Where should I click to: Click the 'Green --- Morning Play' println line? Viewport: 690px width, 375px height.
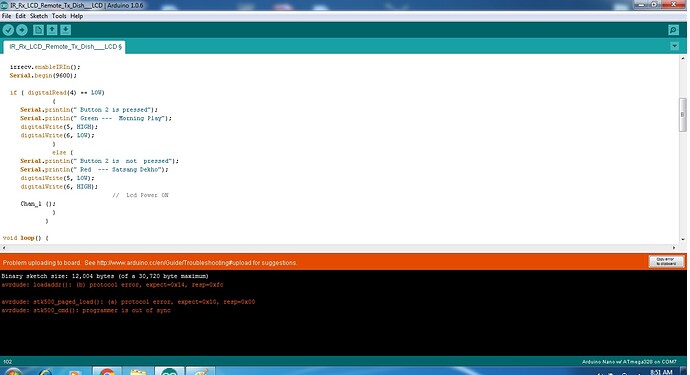tap(95, 118)
